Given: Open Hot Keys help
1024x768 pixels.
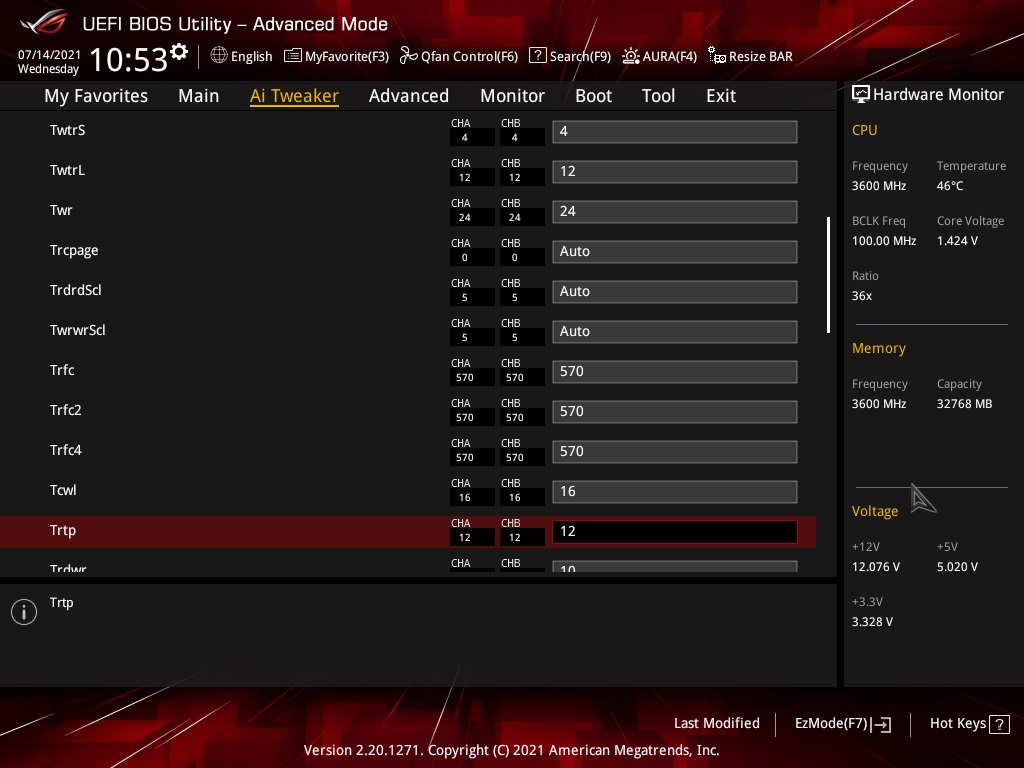Looking at the screenshot, I should click(x=958, y=724).
